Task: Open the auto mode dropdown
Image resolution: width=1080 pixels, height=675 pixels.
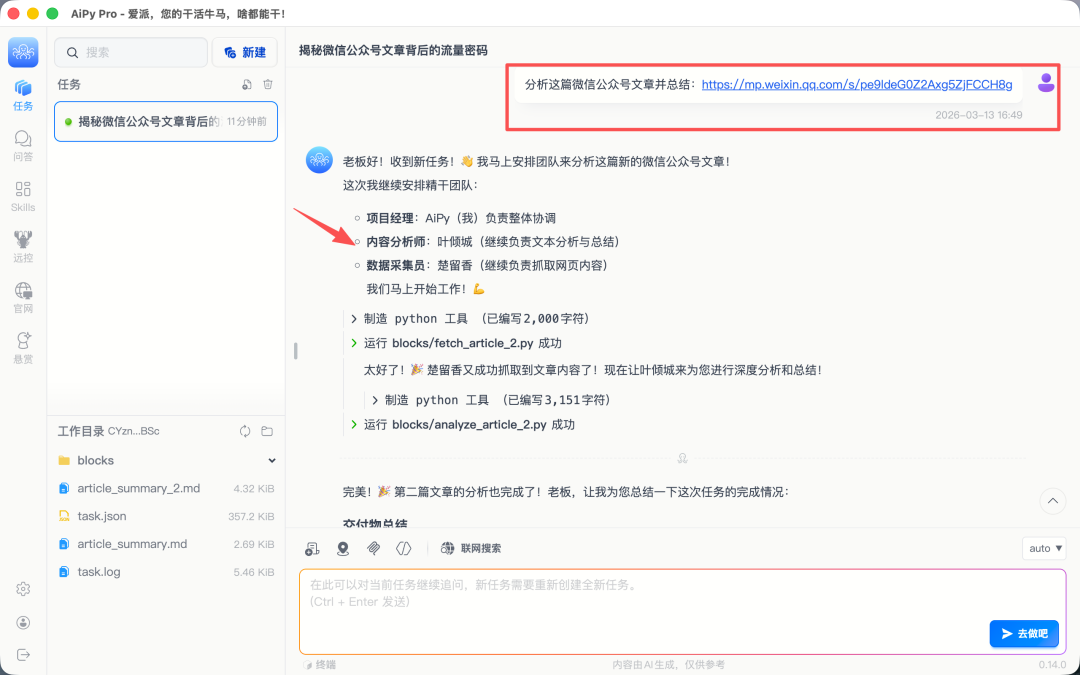Action: pos(1045,548)
